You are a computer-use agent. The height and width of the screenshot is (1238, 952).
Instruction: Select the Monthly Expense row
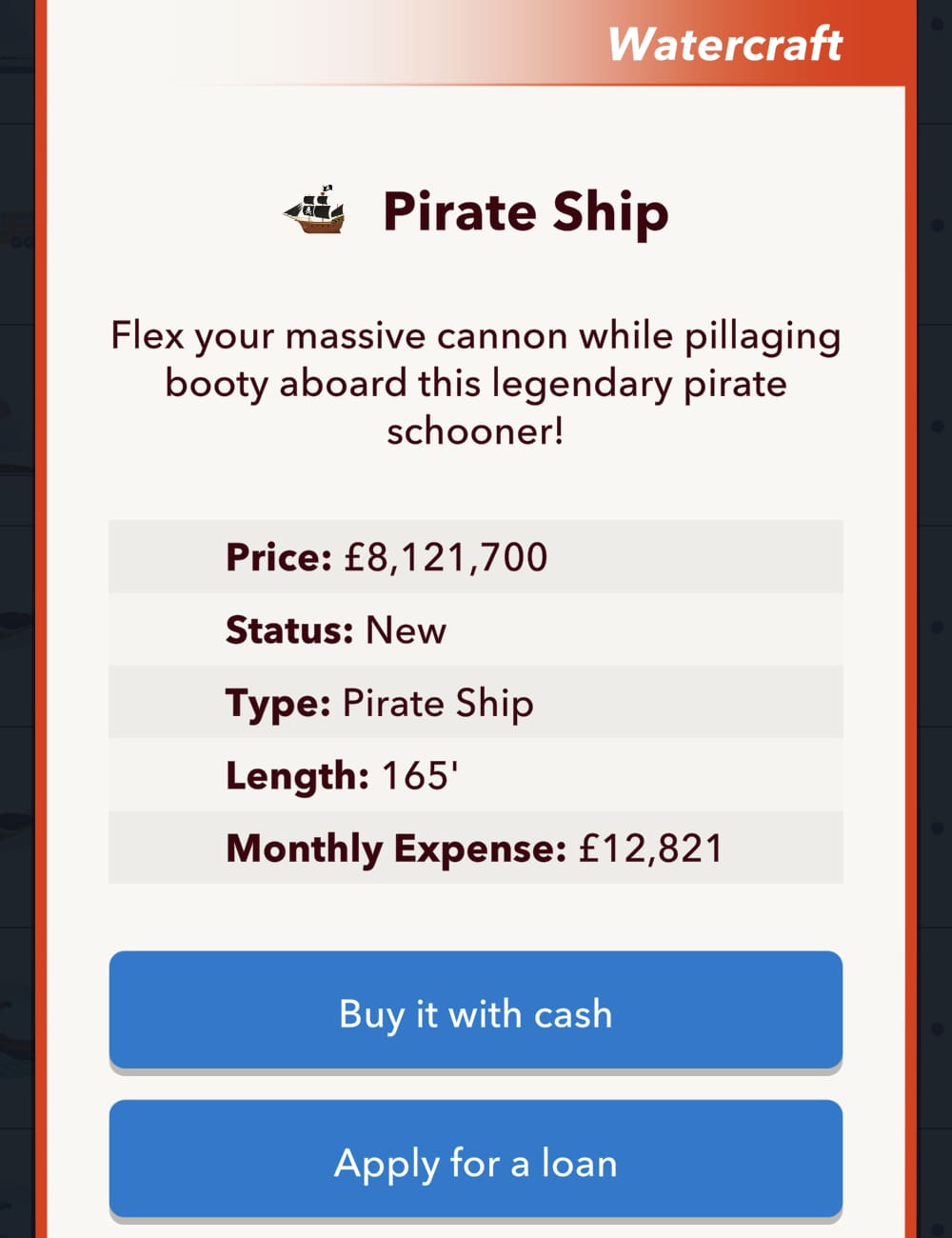coord(476,848)
